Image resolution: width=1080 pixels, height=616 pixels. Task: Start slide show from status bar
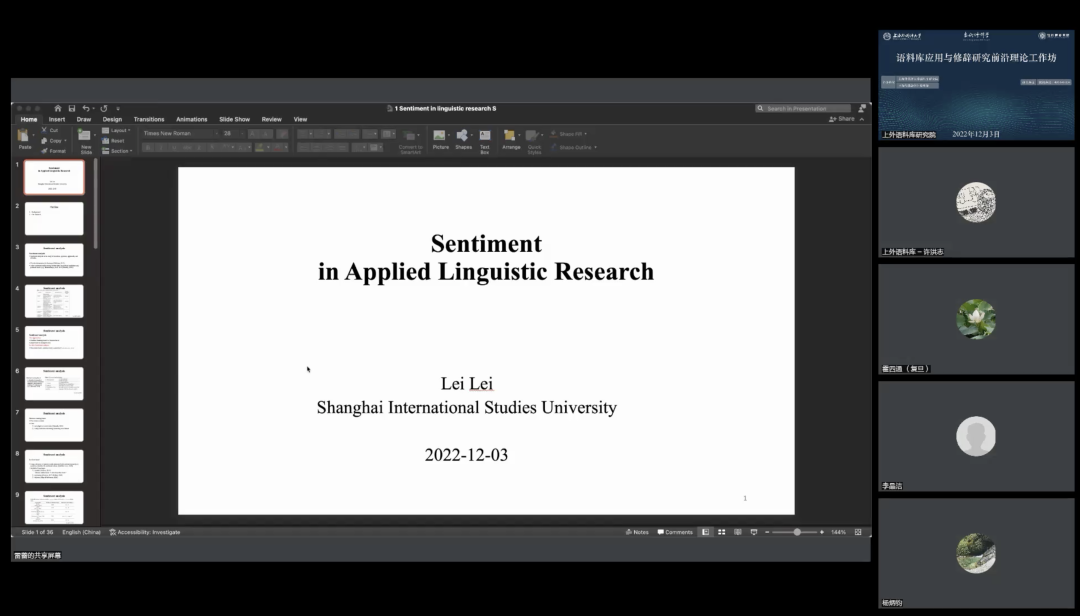[x=754, y=532]
